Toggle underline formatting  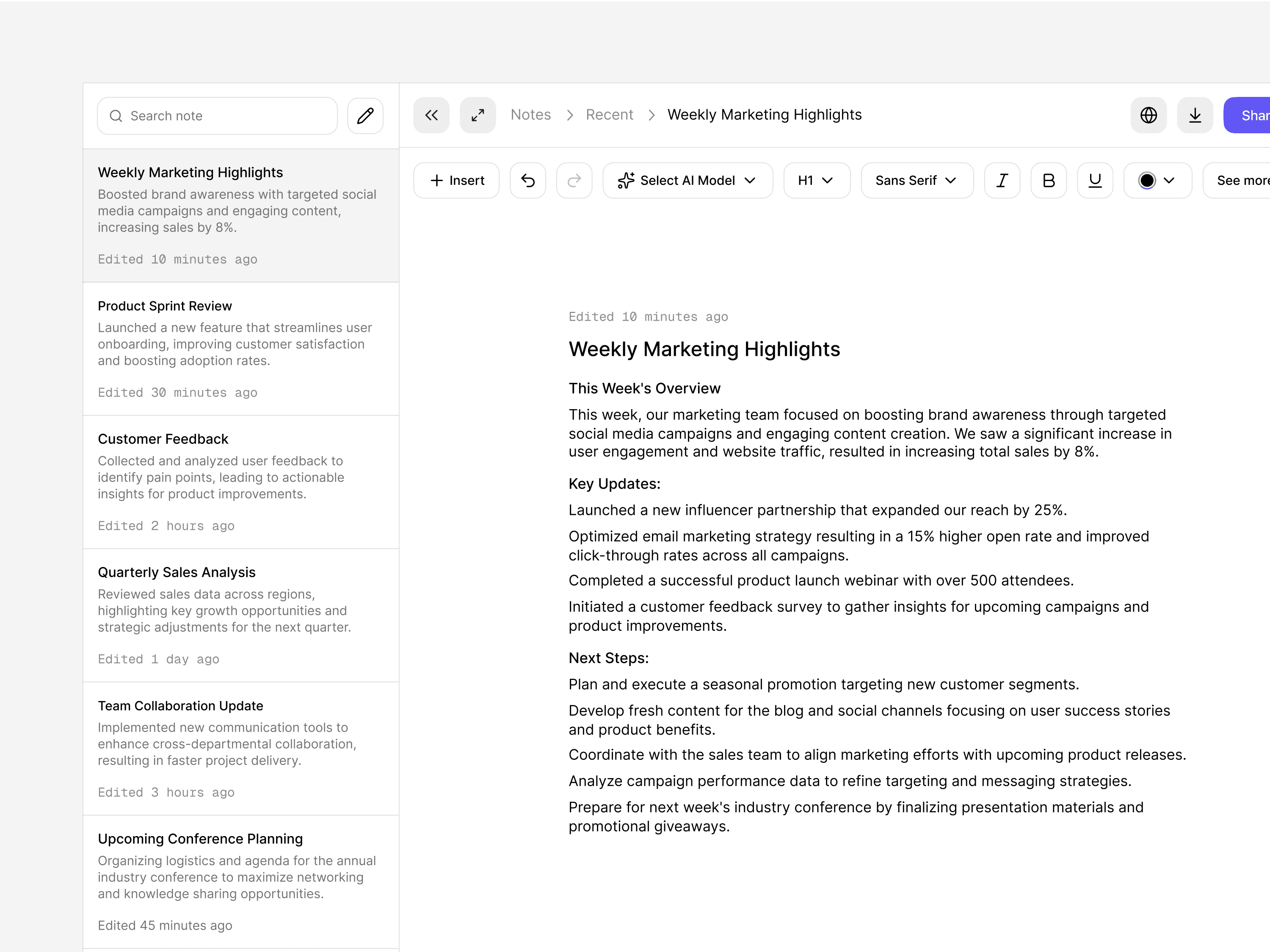(x=1095, y=180)
